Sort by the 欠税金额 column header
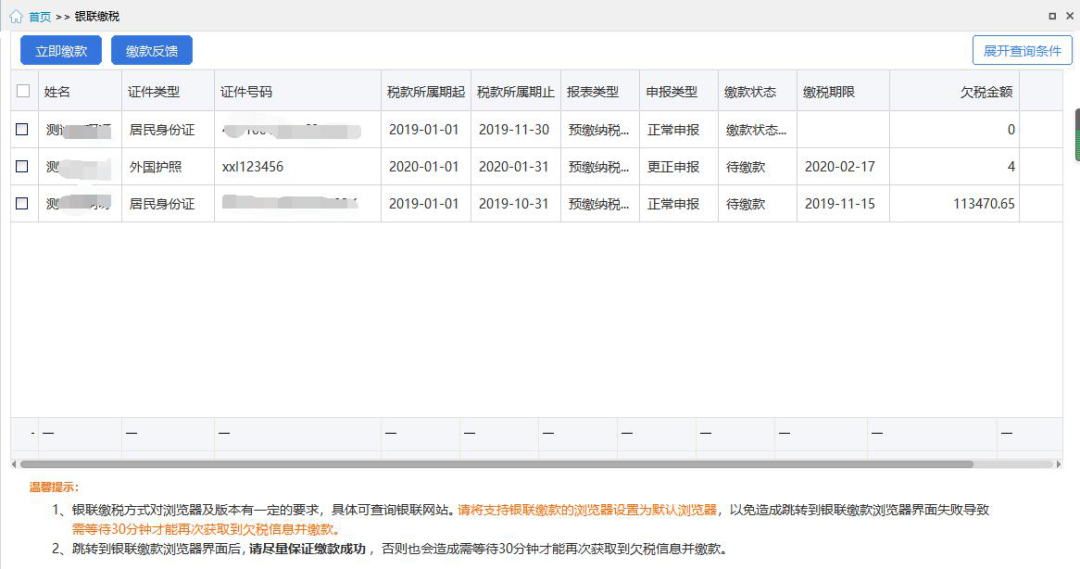The height and width of the screenshot is (569, 1080). (985, 92)
